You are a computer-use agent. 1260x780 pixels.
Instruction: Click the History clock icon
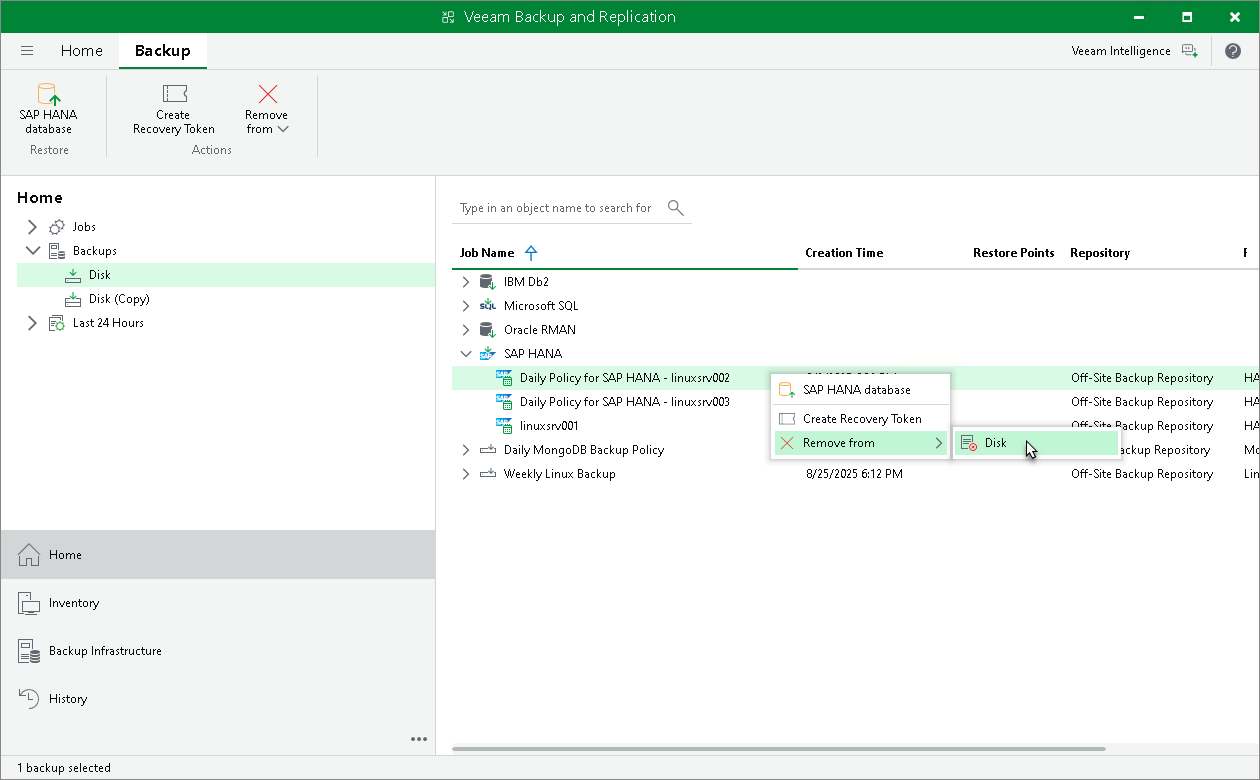pos(29,699)
